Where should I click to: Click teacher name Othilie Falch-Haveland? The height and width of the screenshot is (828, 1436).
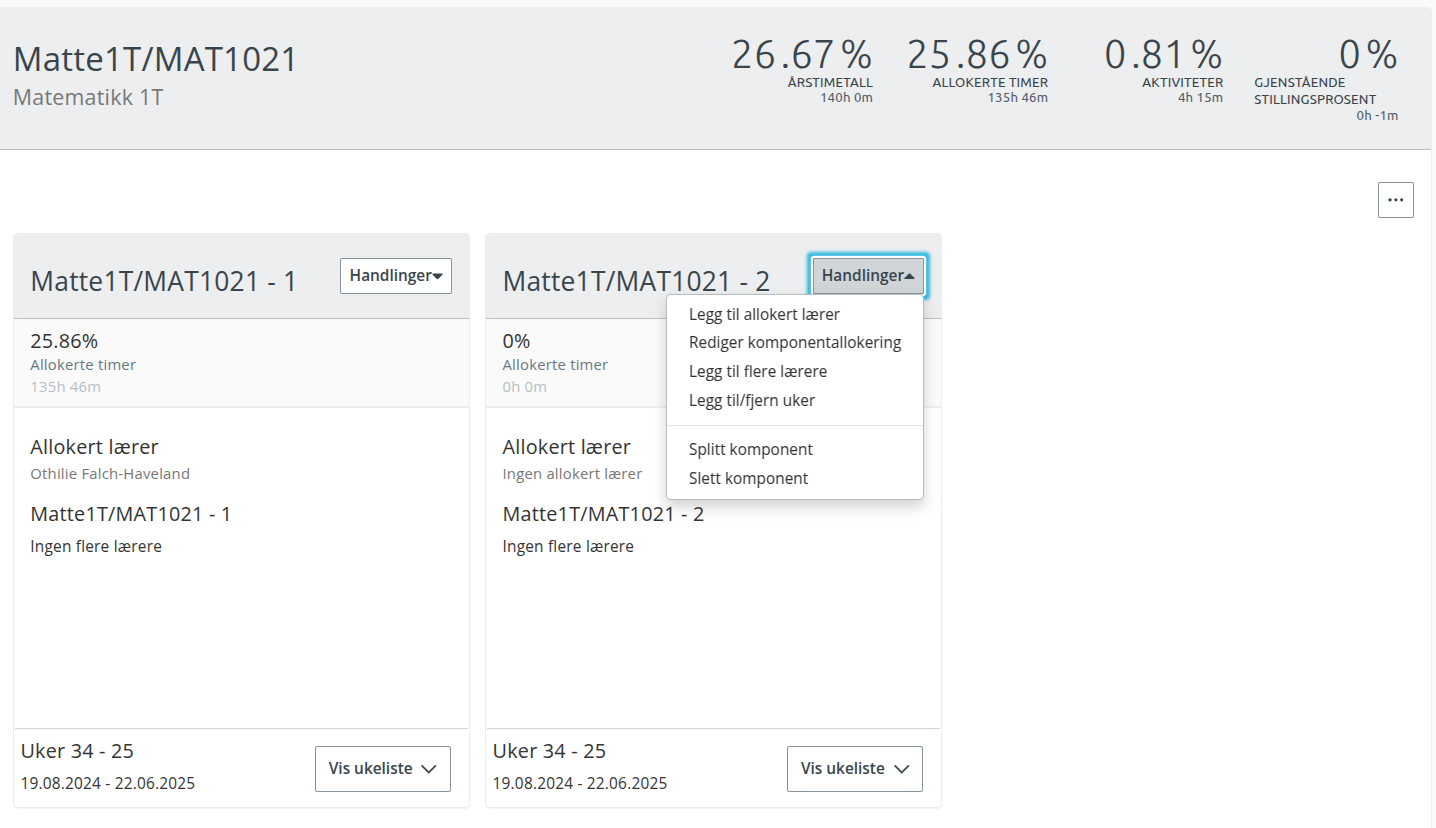click(110, 474)
